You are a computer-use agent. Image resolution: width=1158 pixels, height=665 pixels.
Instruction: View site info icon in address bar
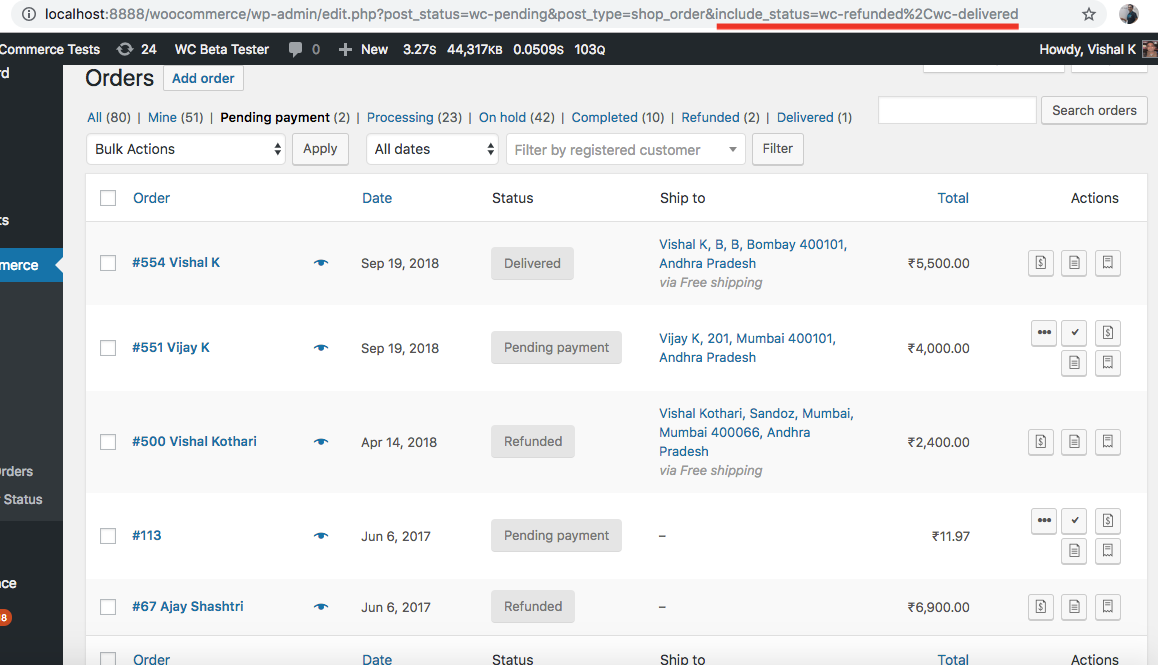(28, 14)
